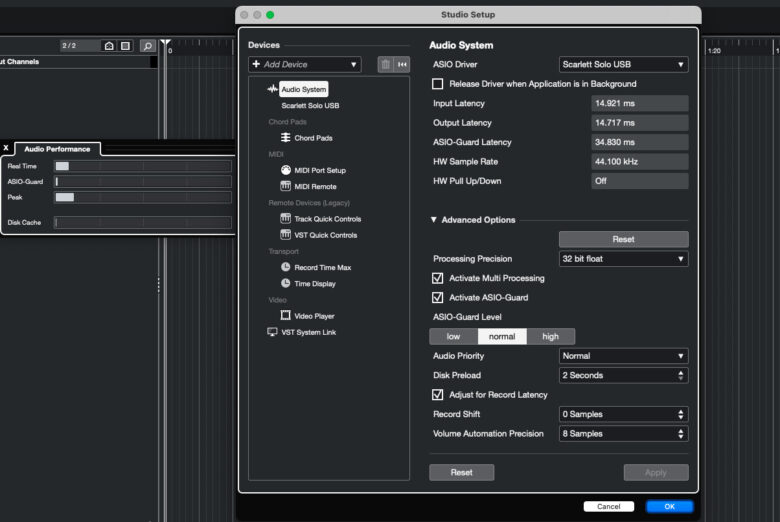The height and width of the screenshot is (522, 780).
Task: Collapse the Advanced Options section
Action: pyautogui.click(x=434, y=220)
